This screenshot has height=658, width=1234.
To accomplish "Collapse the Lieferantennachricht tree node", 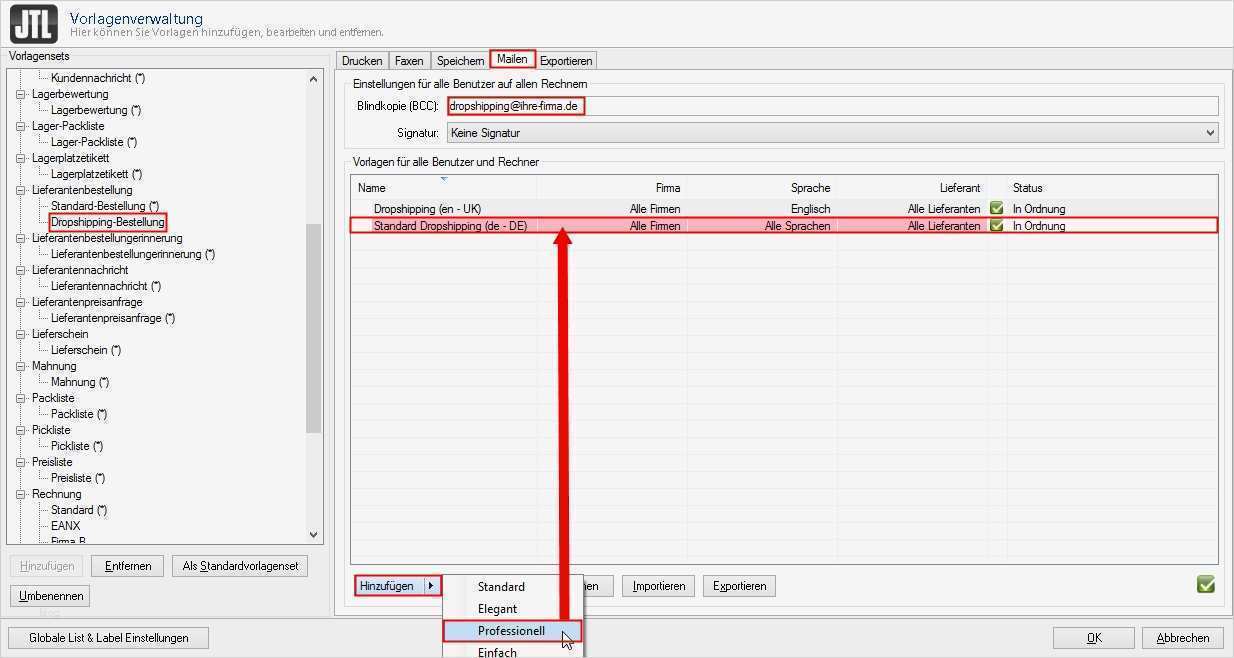I will [x=20, y=270].
